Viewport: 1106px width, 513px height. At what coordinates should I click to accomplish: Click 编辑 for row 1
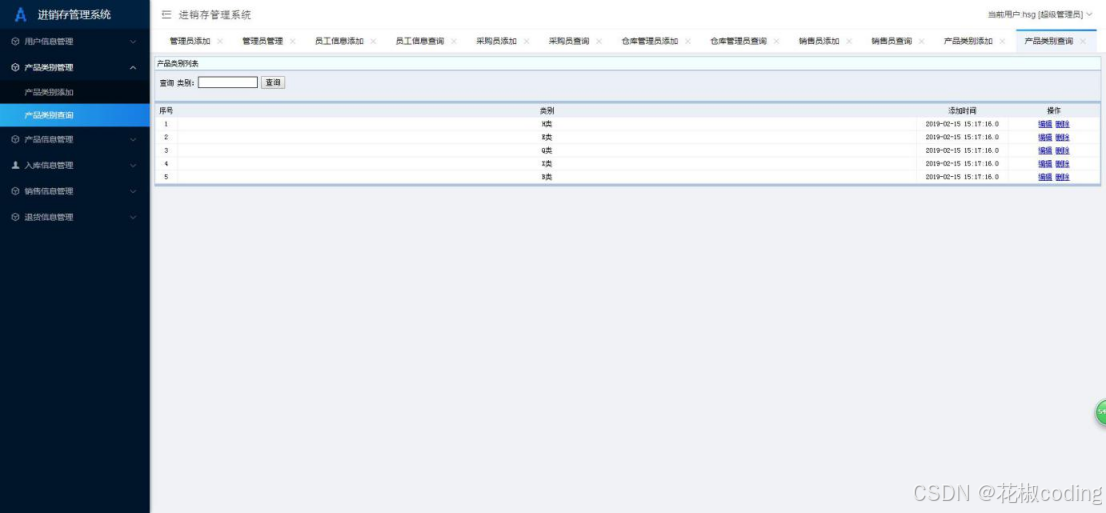click(1045, 124)
